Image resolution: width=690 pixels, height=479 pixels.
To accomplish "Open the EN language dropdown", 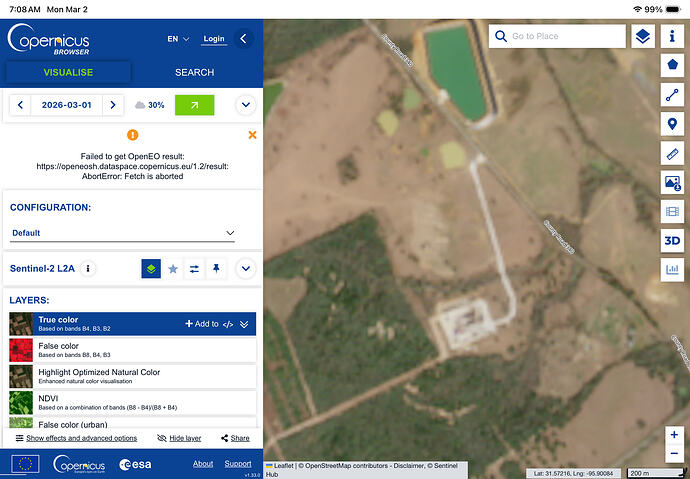I will [178, 39].
